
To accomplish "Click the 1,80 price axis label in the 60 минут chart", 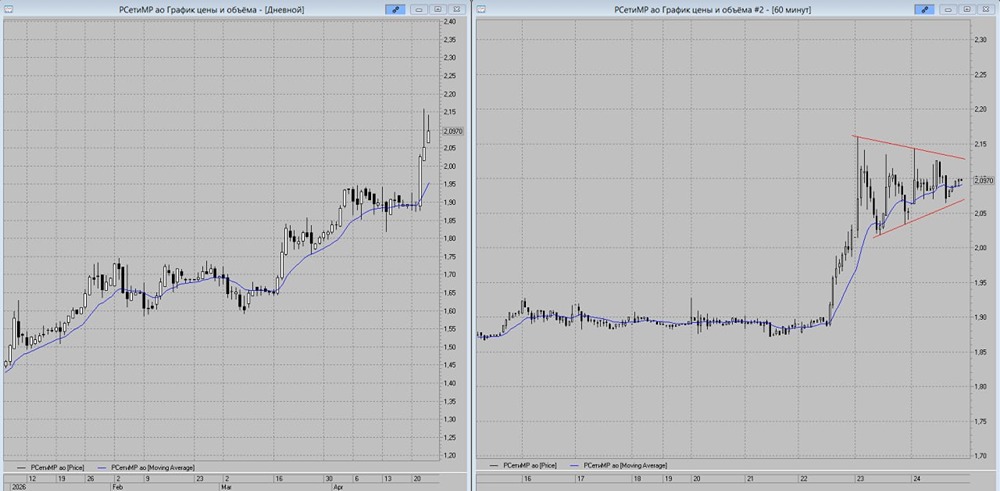I will point(983,386).
